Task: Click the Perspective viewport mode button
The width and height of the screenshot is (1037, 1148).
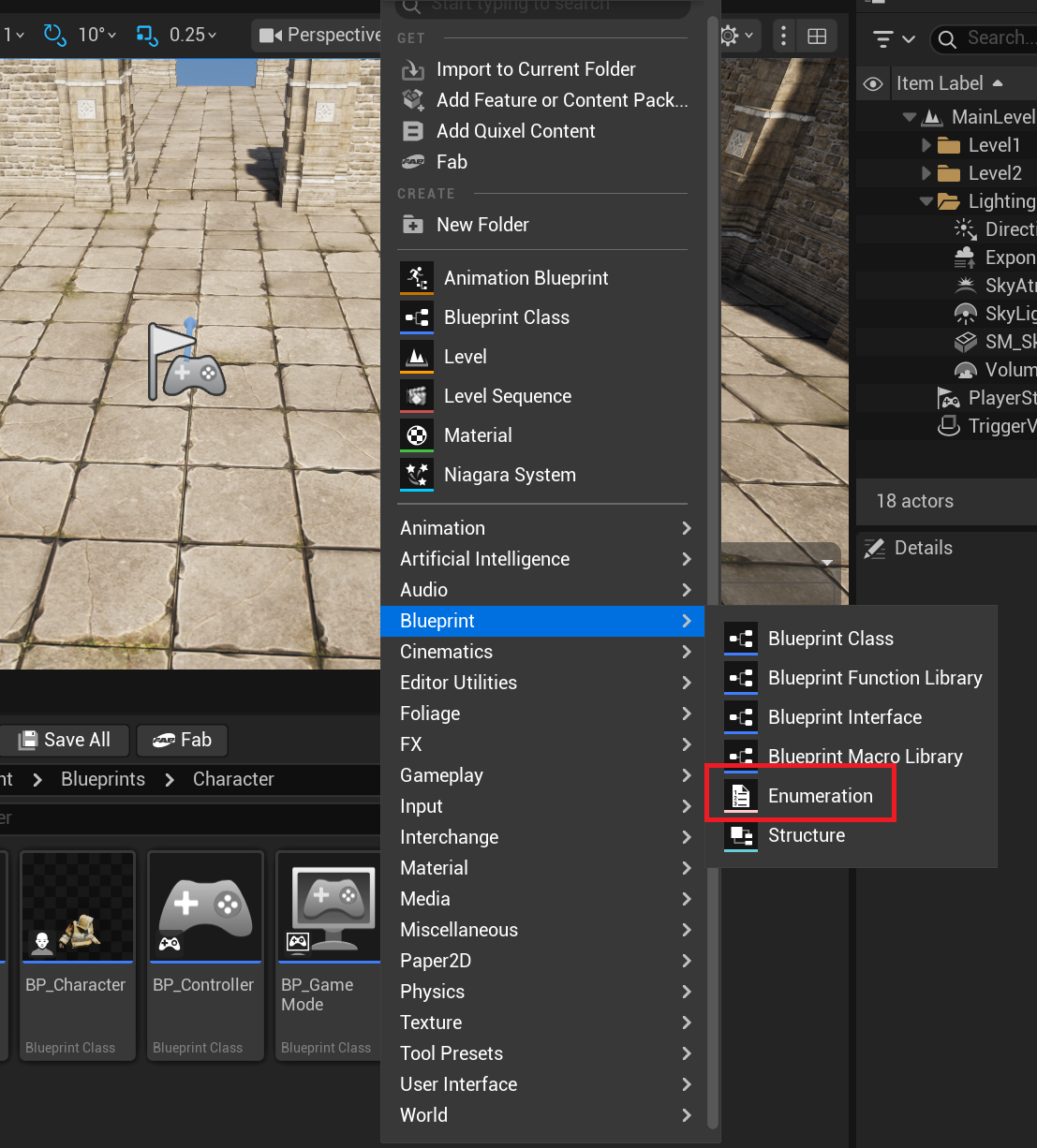Action: pos(319,36)
